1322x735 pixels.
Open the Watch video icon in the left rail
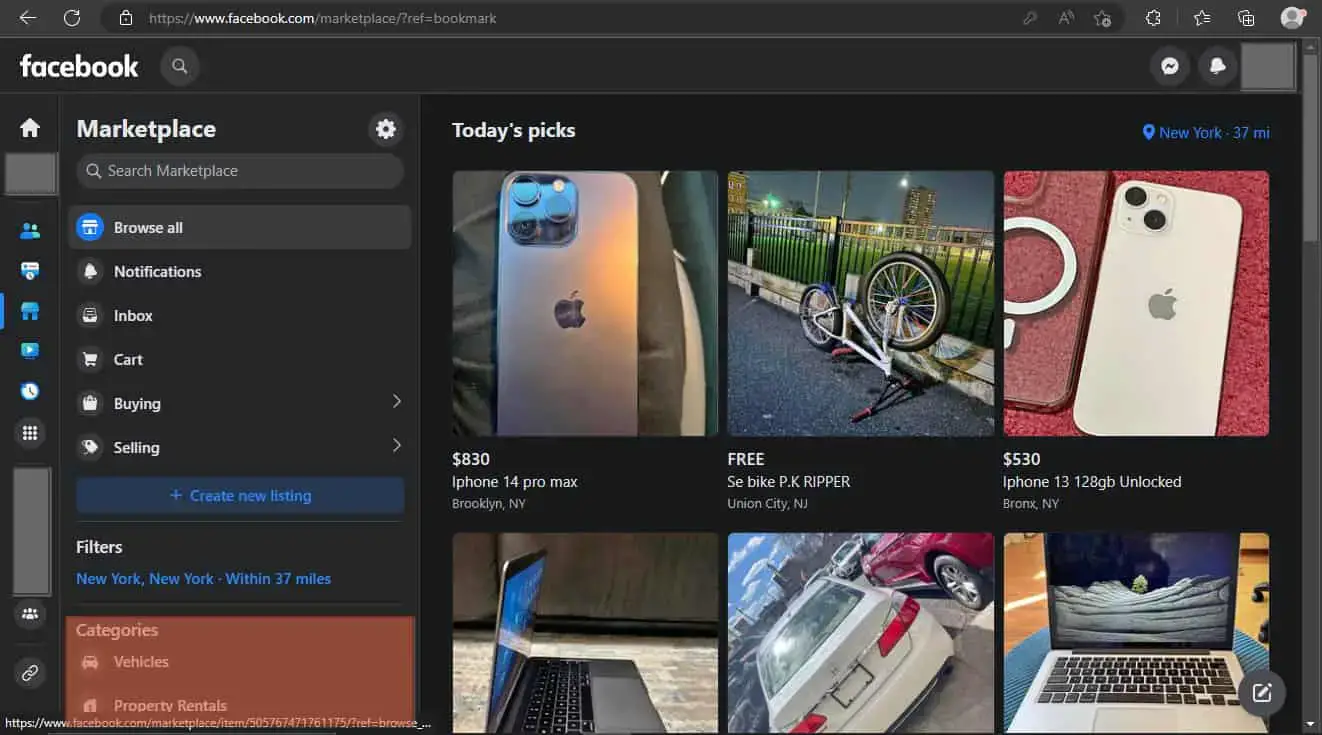click(30, 350)
